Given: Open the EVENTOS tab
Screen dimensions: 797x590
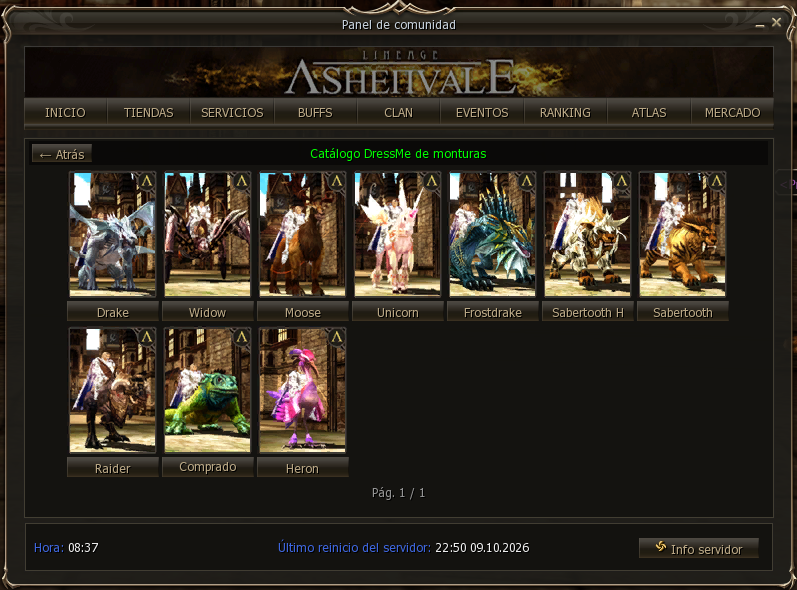Looking at the screenshot, I should pyautogui.click(x=482, y=112).
